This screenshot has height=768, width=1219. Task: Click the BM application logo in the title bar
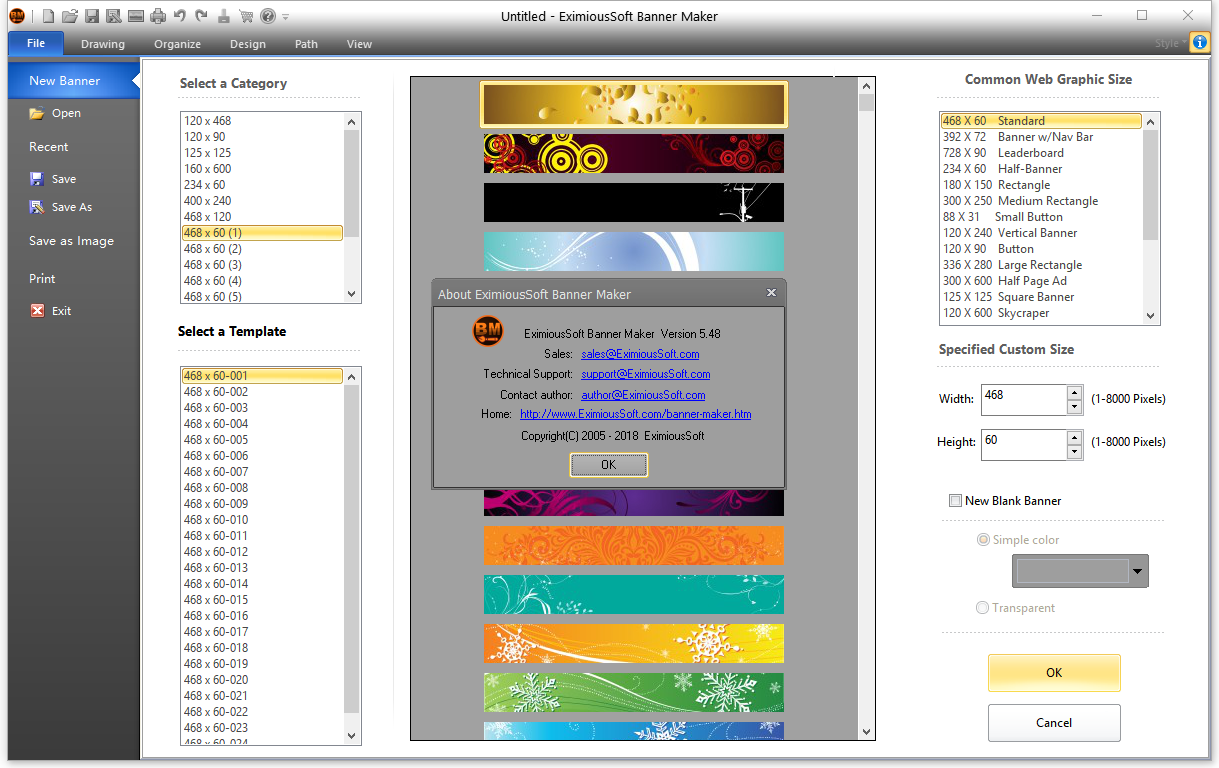(x=17, y=16)
